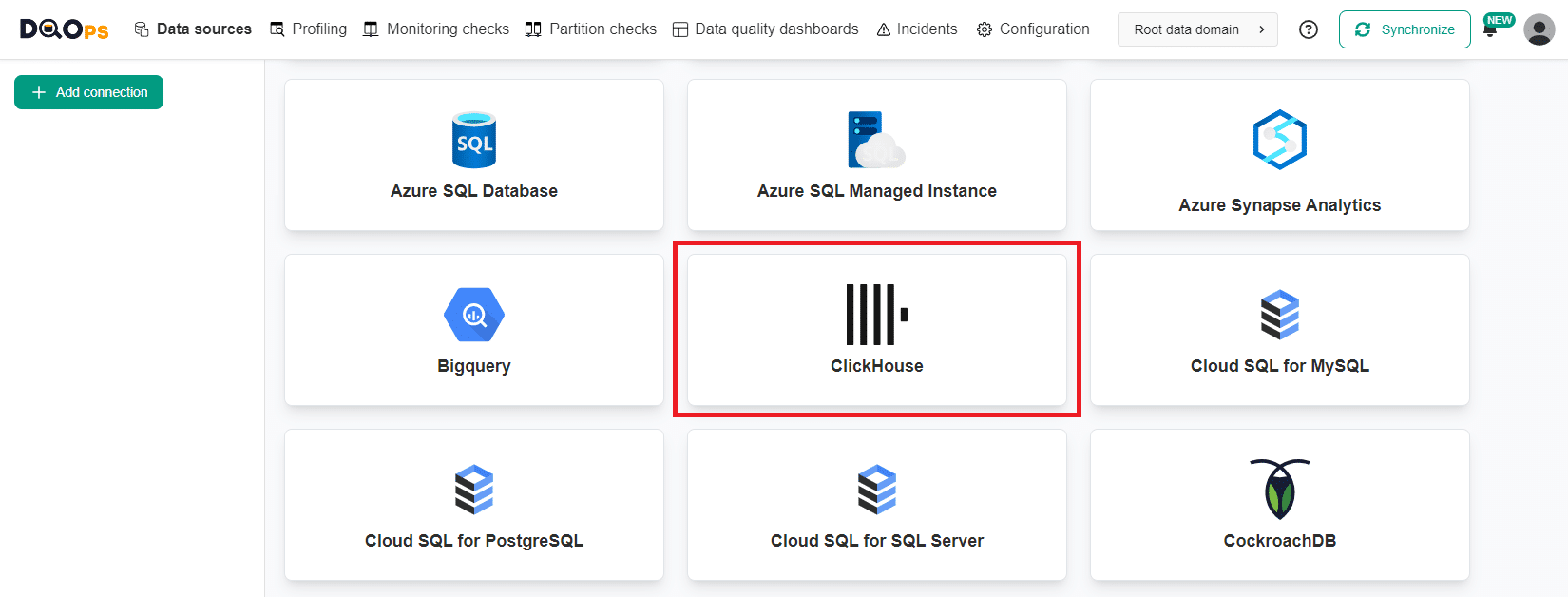Pick the Azure Synapse Analytics icon
This screenshot has height=597, width=1568.
(x=1280, y=140)
